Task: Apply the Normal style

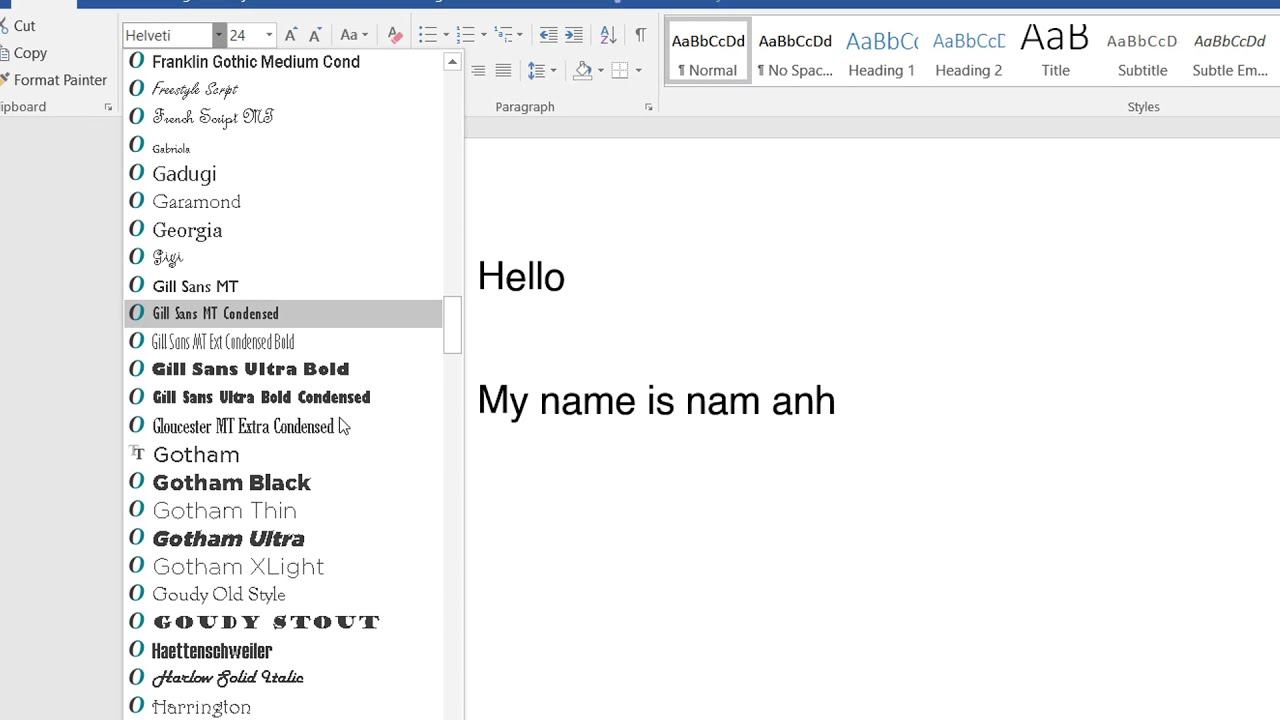Action: (x=708, y=52)
